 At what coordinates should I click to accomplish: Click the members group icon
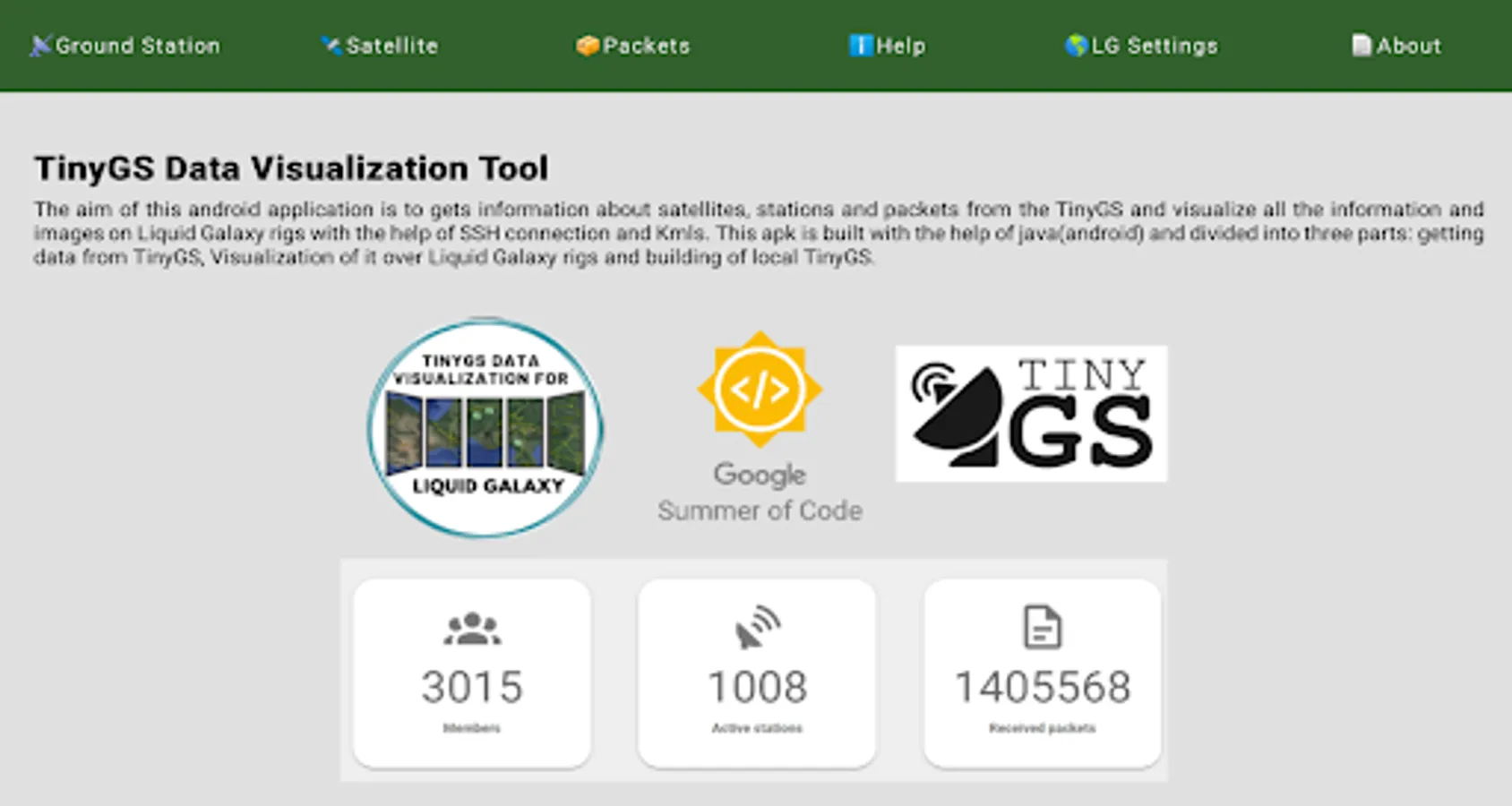pos(472,628)
